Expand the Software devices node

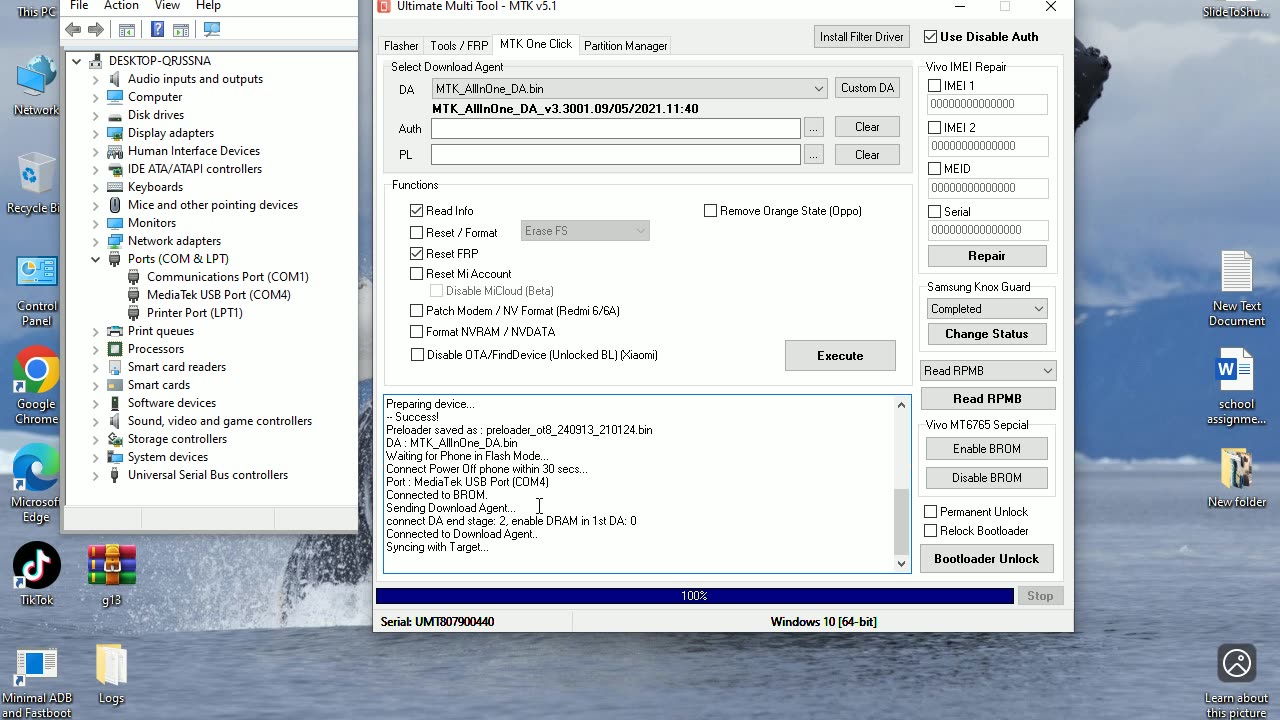point(96,403)
